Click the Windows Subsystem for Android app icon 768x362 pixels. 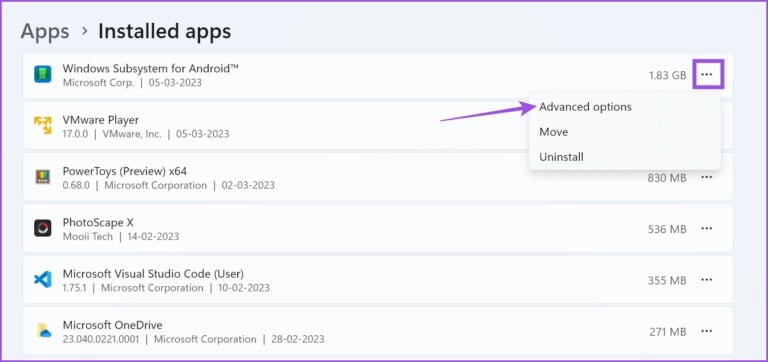click(x=43, y=75)
